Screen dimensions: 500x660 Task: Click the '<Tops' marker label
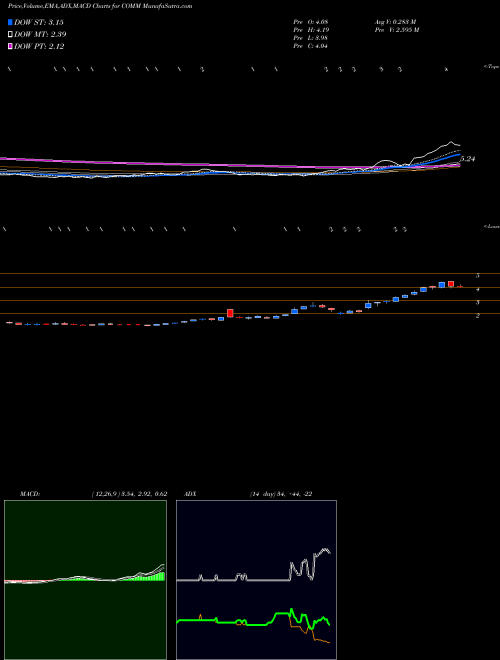pyautogui.click(x=491, y=67)
